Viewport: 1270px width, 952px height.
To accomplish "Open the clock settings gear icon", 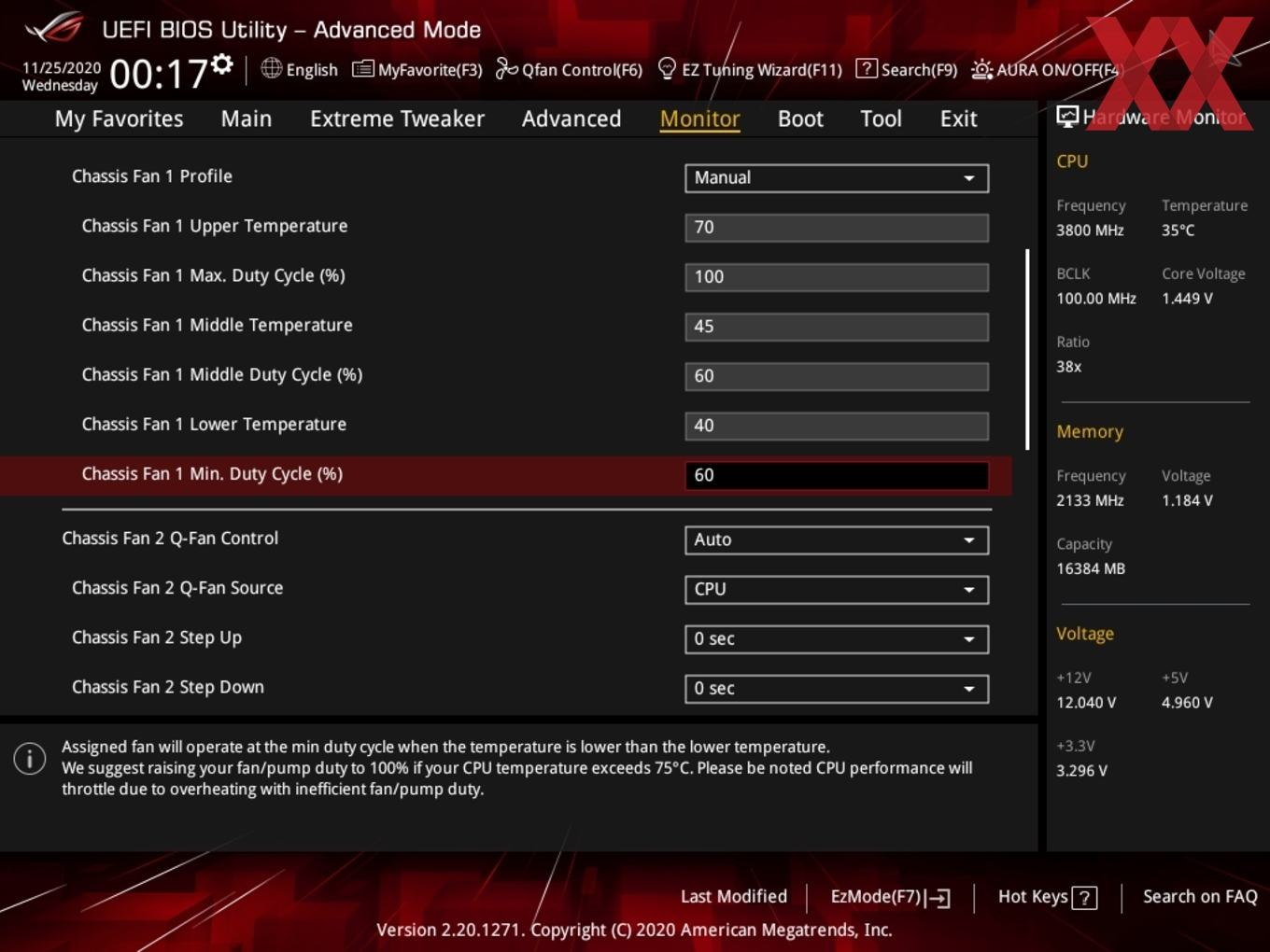I will 222,63.
